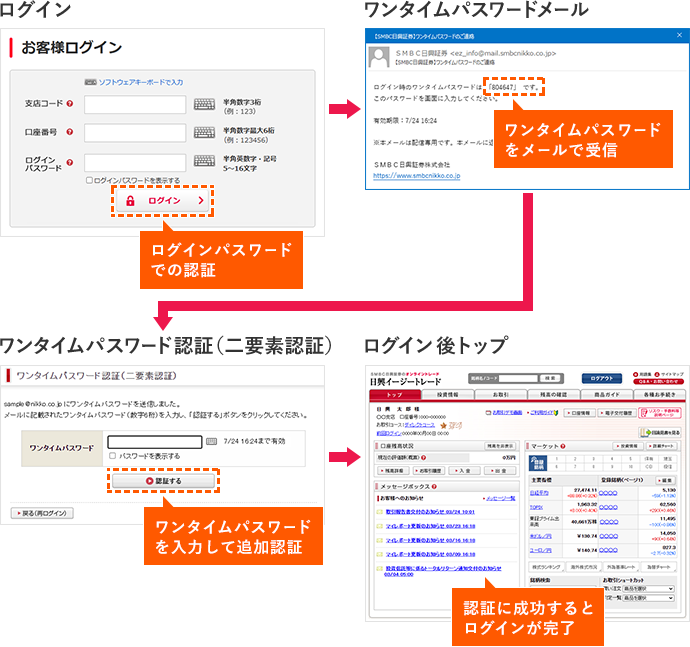The height and width of the screenshot is (647, 690).
Task: Go back with 戻る(再ログイン) button
Action: point(42,513)
